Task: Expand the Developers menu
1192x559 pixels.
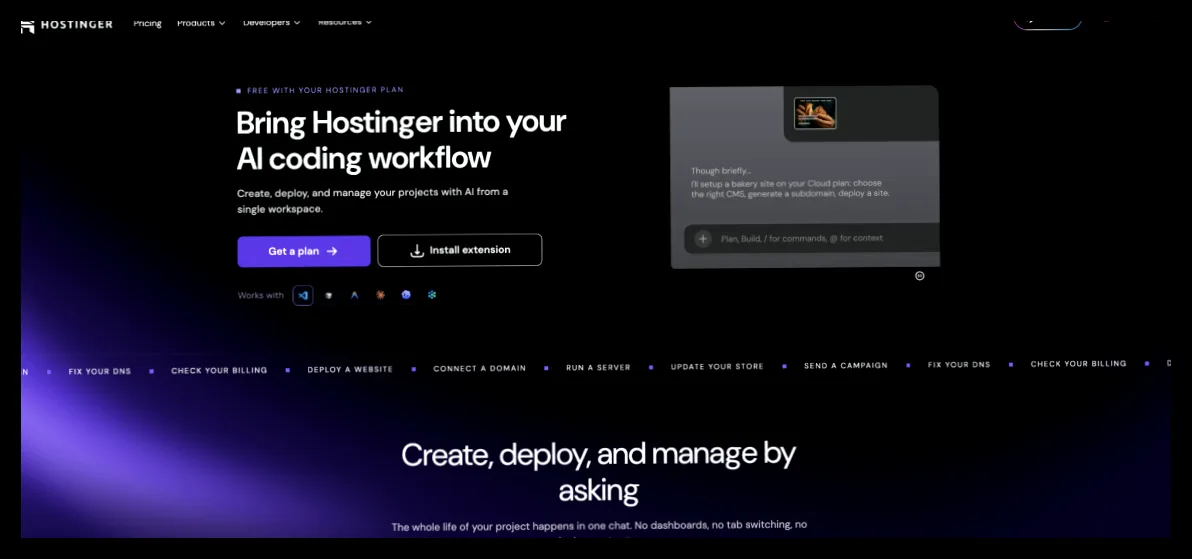Action: tap(271, 23)
